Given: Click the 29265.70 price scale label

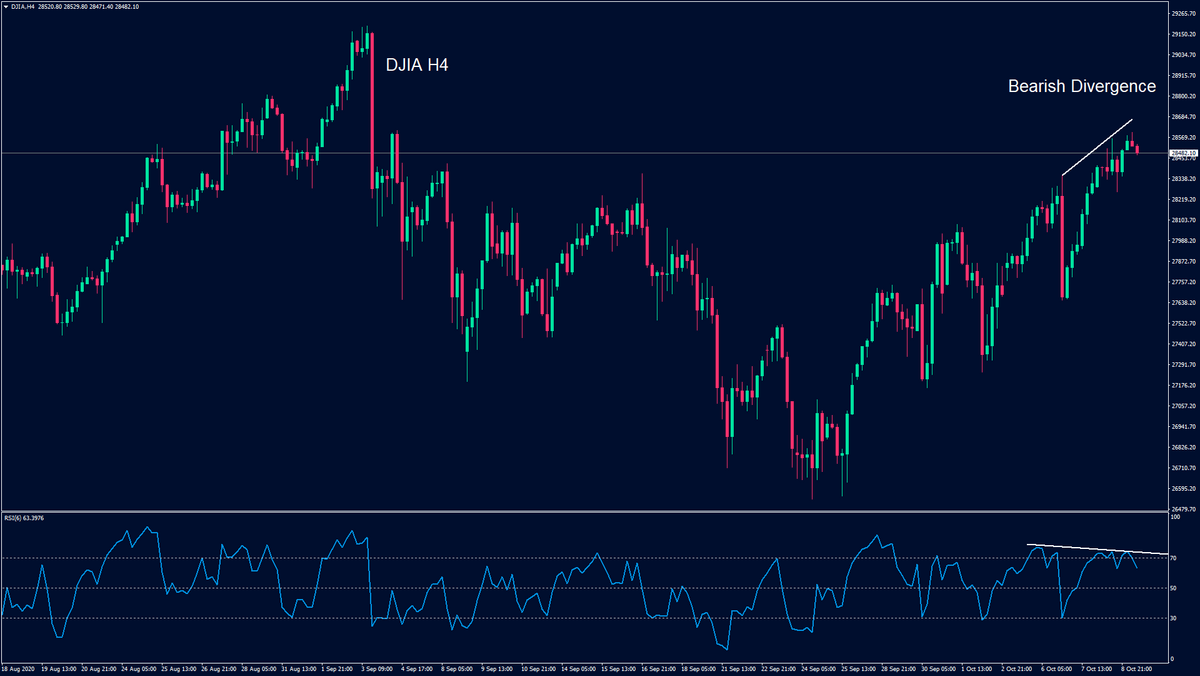Looking at the screenshot, I should click(1183, 13).
